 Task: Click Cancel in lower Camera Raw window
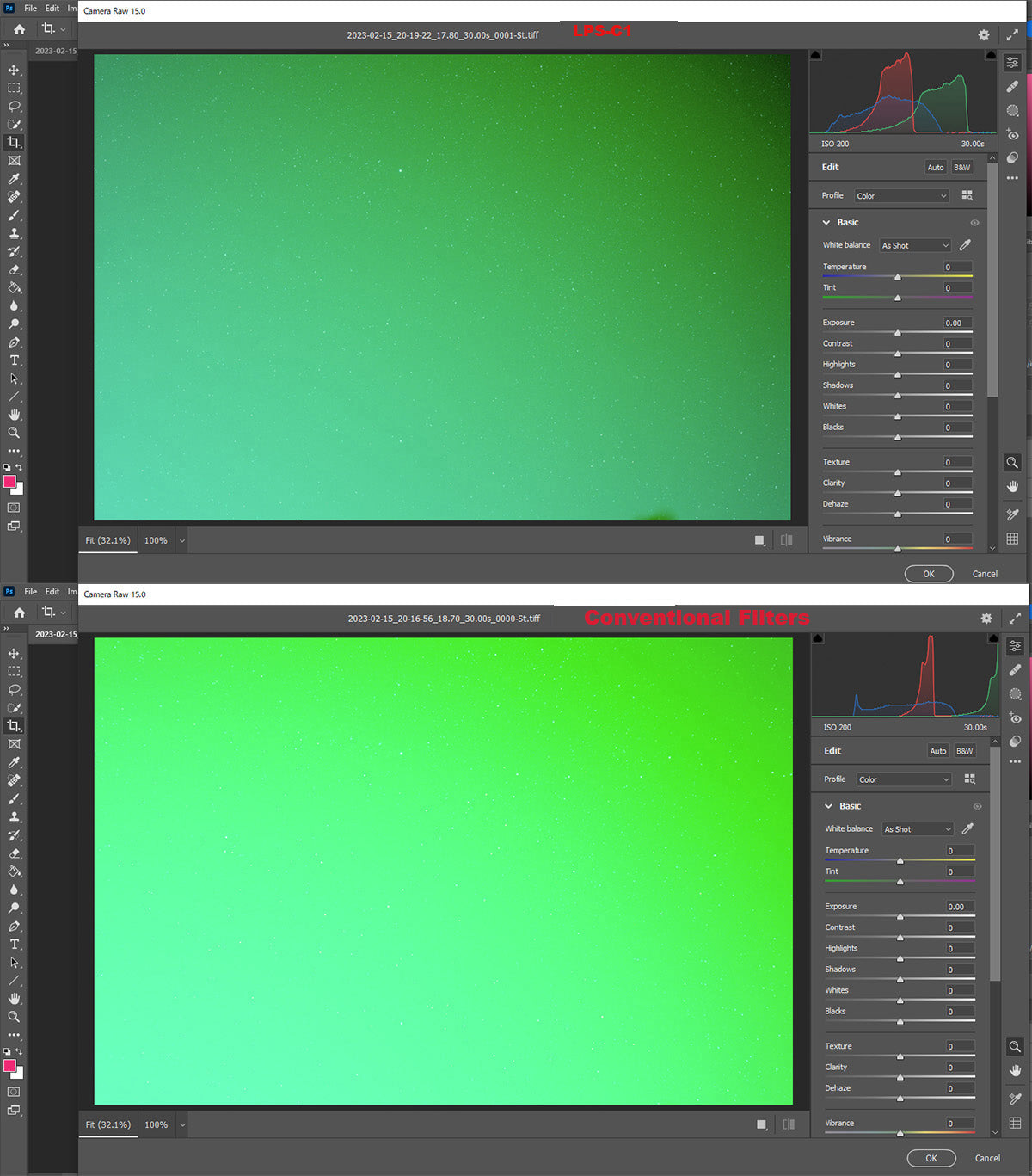987,1158
